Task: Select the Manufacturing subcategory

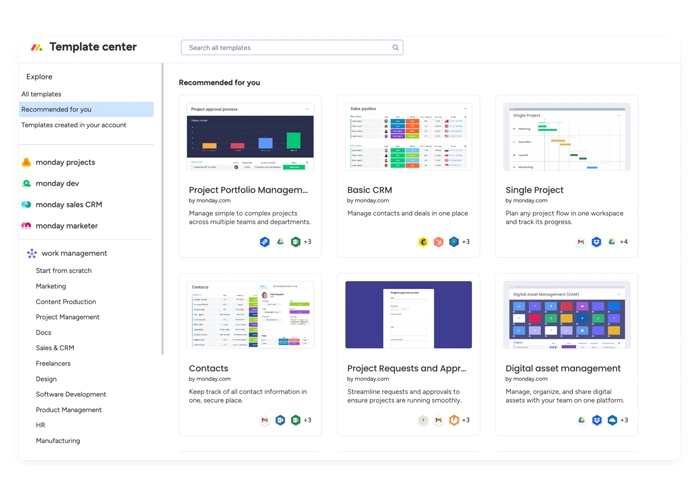Action: pos(58,441)
